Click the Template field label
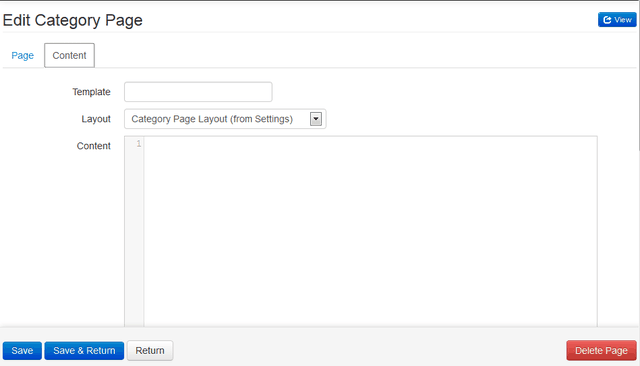 coord(91,92)
